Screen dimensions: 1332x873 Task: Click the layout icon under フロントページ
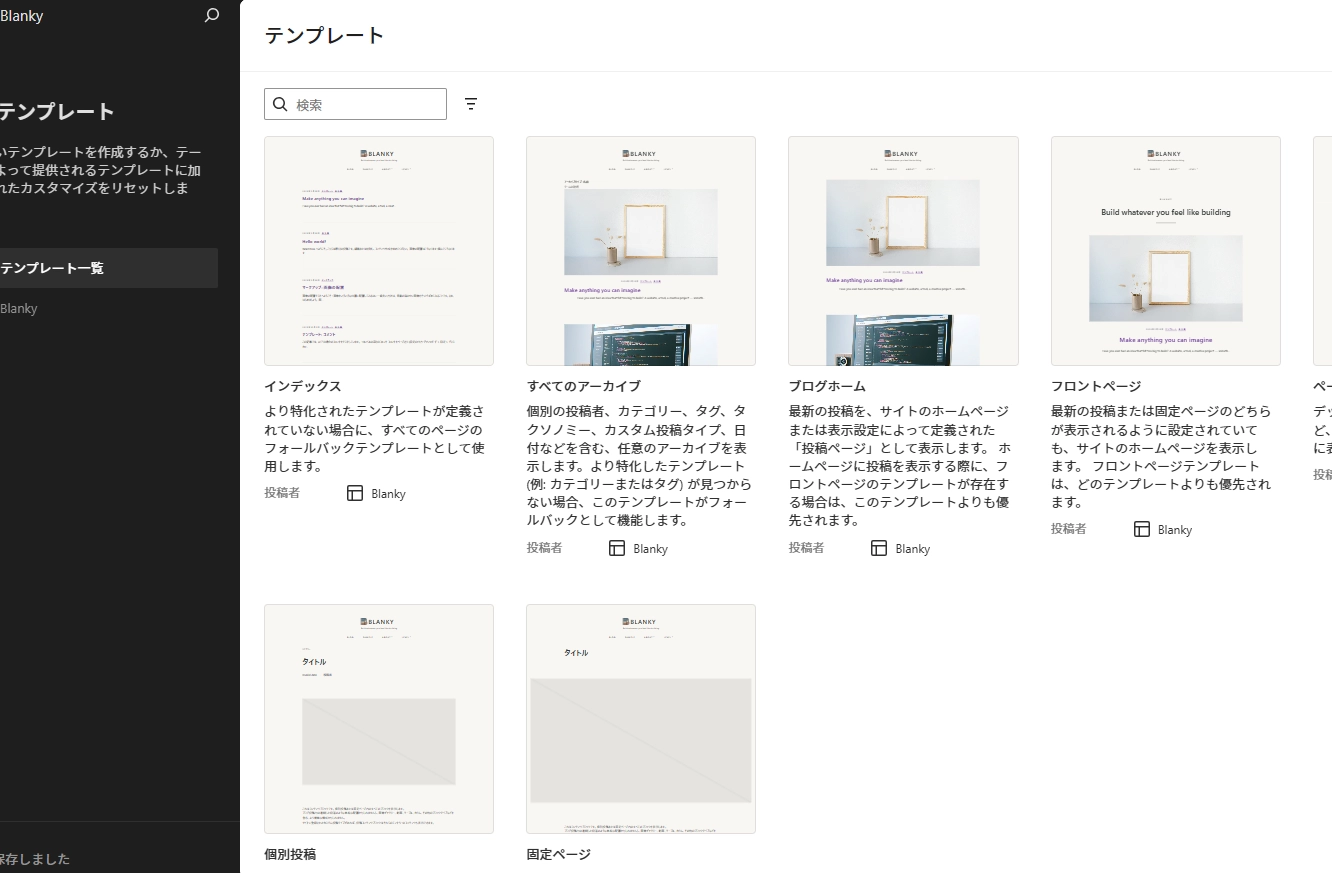(1142, 529)
